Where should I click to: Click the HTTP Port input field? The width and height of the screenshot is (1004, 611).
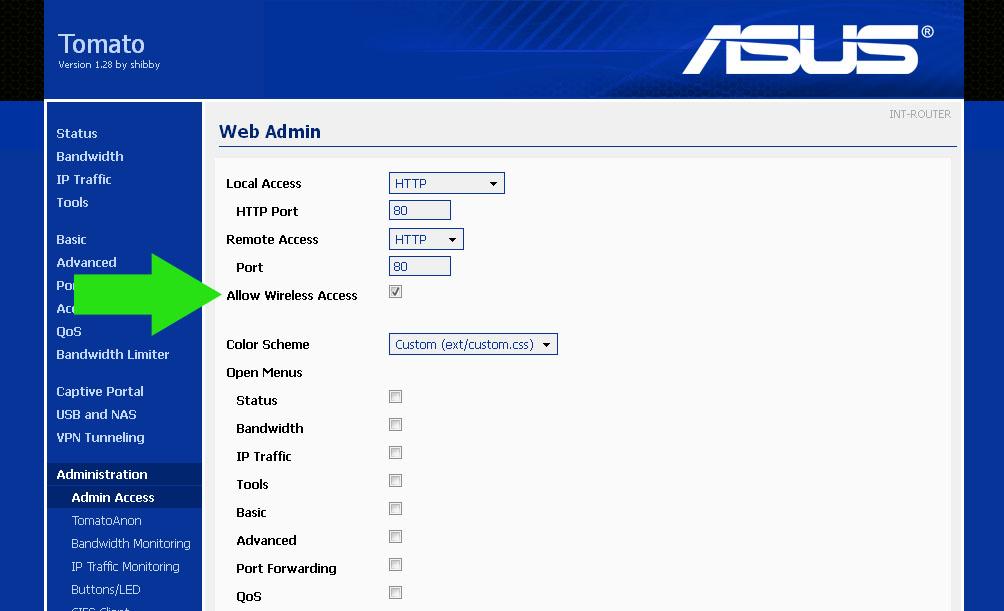419,211
